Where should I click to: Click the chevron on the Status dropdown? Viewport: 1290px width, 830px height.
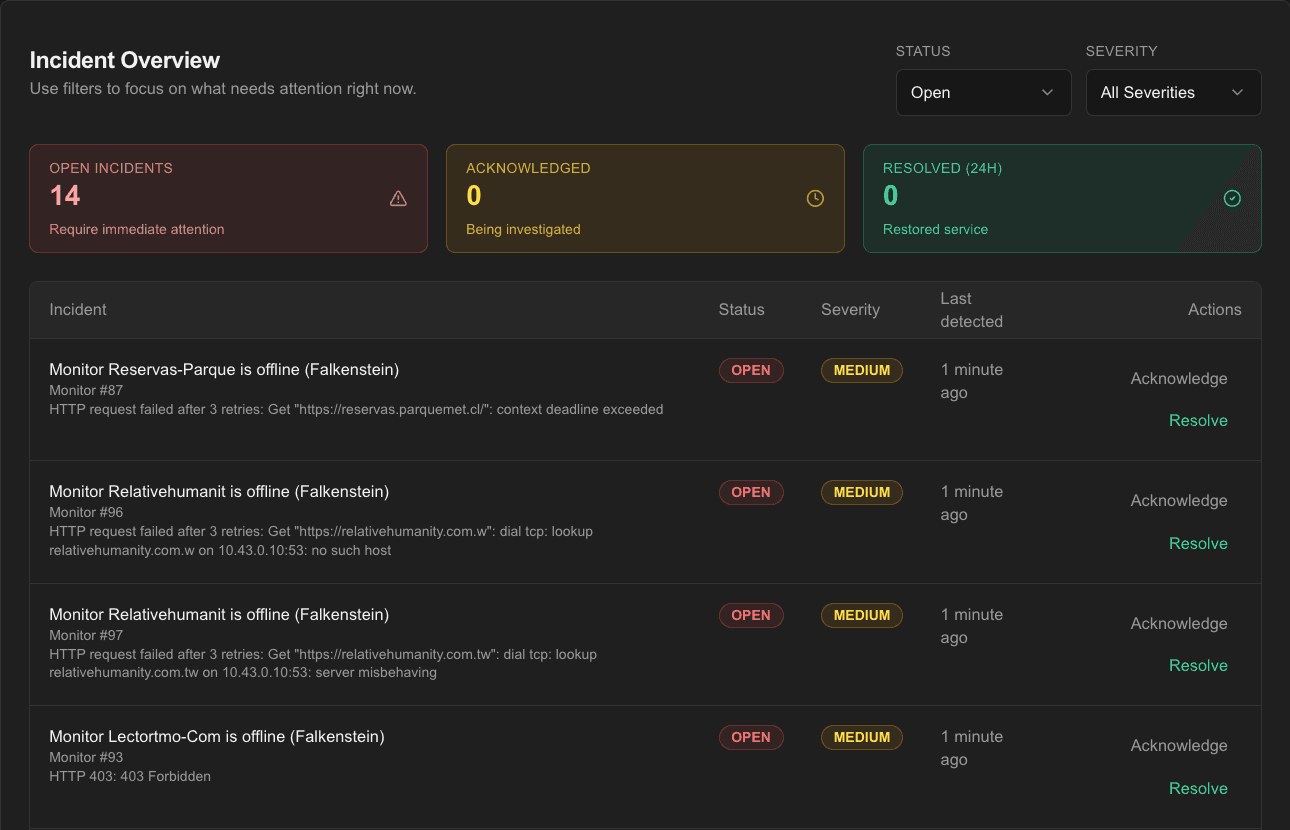(x=1048, y=92)
